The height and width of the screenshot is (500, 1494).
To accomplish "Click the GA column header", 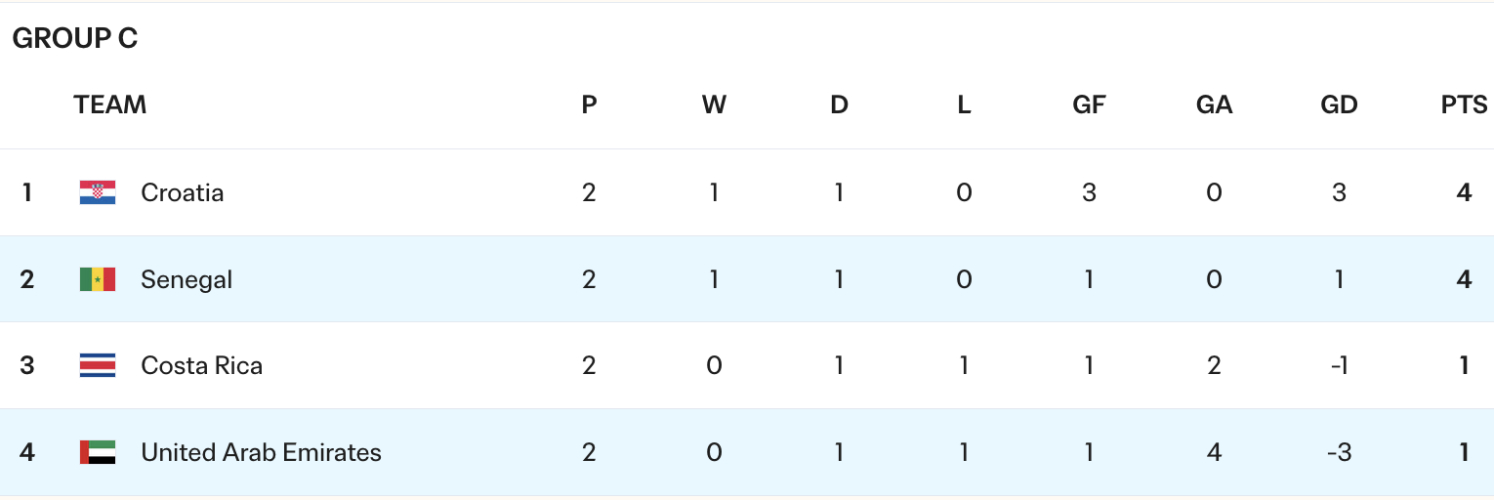I will [x=1214, y=105].
